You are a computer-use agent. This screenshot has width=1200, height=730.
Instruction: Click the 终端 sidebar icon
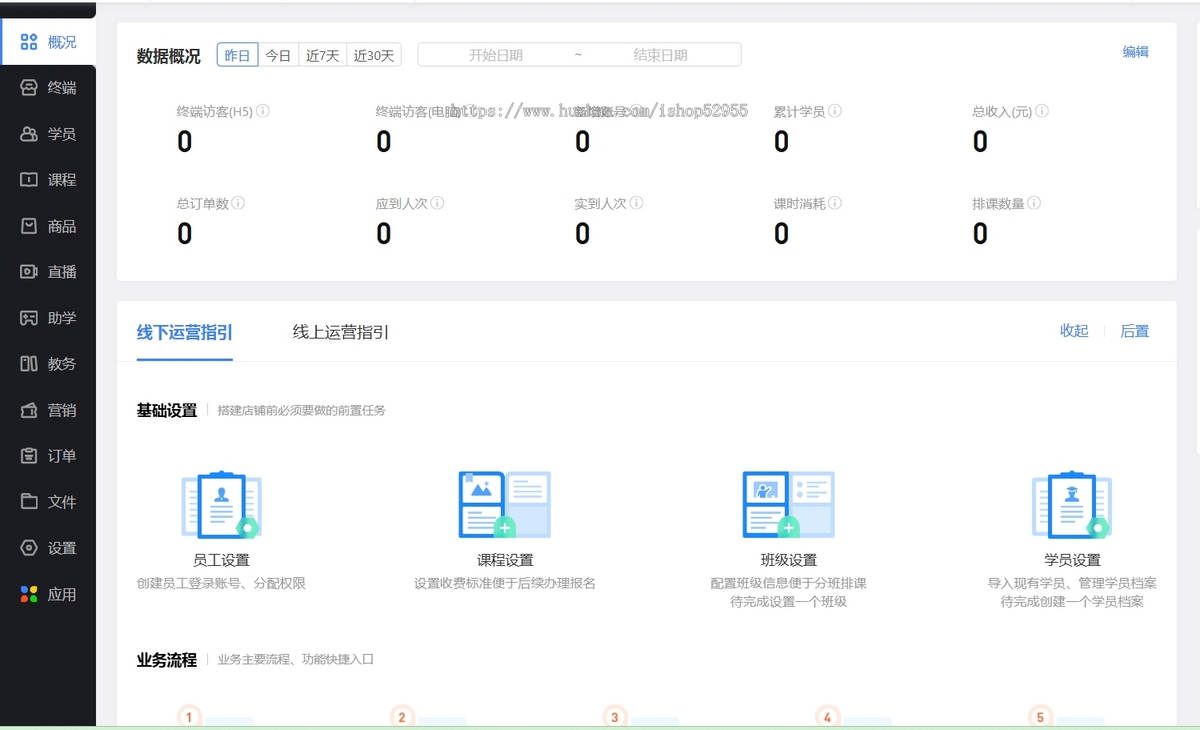click(x=29, y=88)
